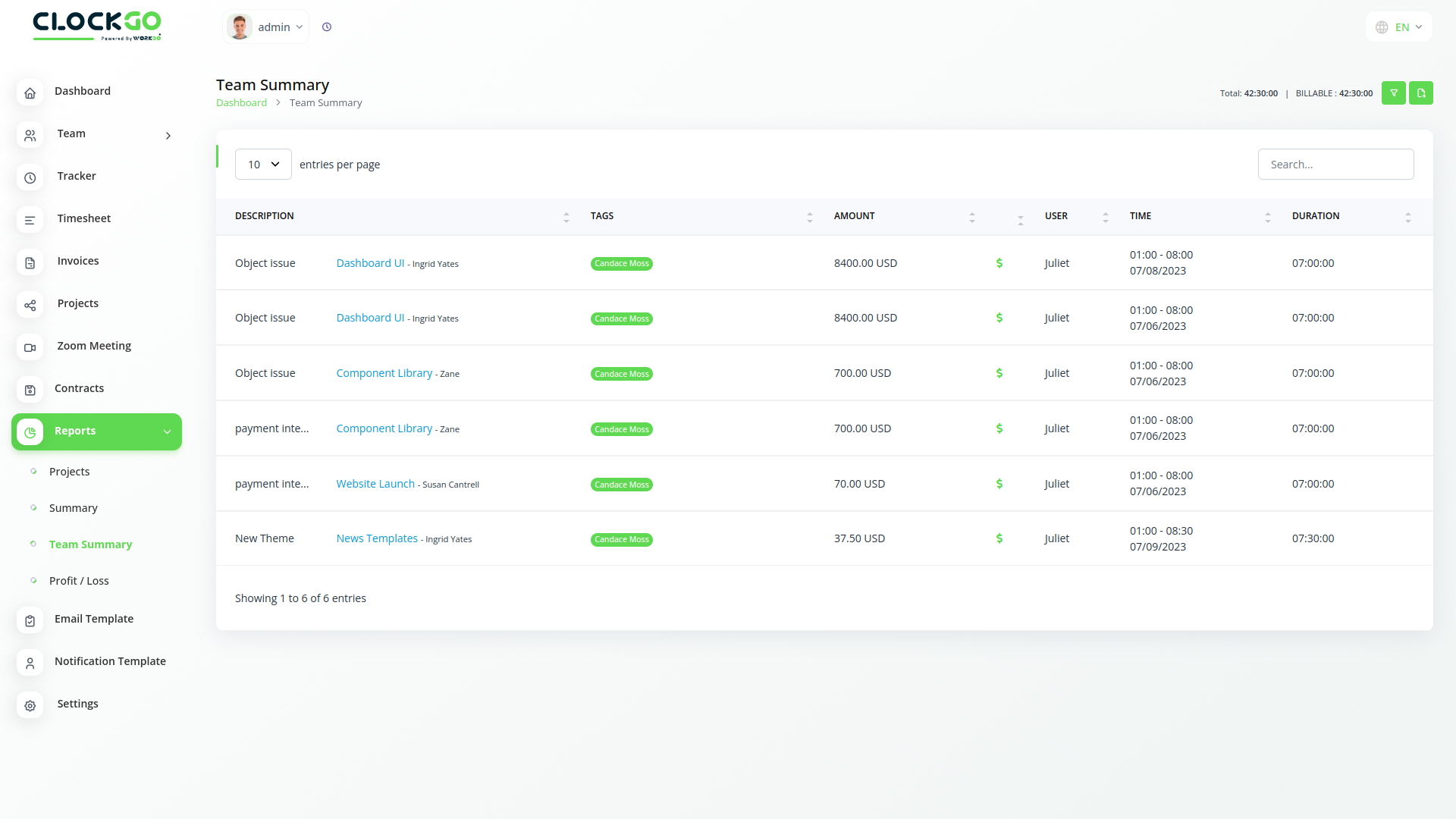
Task: Click the clock icon beside admin
Action: coord(327,27)
